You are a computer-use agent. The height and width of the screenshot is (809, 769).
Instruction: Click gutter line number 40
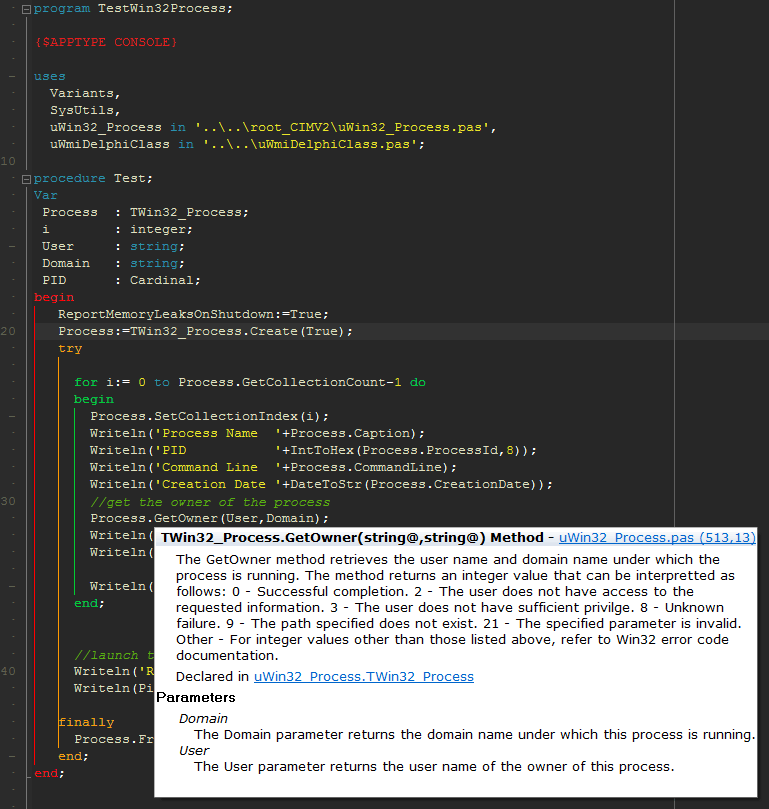pos(9,671)
